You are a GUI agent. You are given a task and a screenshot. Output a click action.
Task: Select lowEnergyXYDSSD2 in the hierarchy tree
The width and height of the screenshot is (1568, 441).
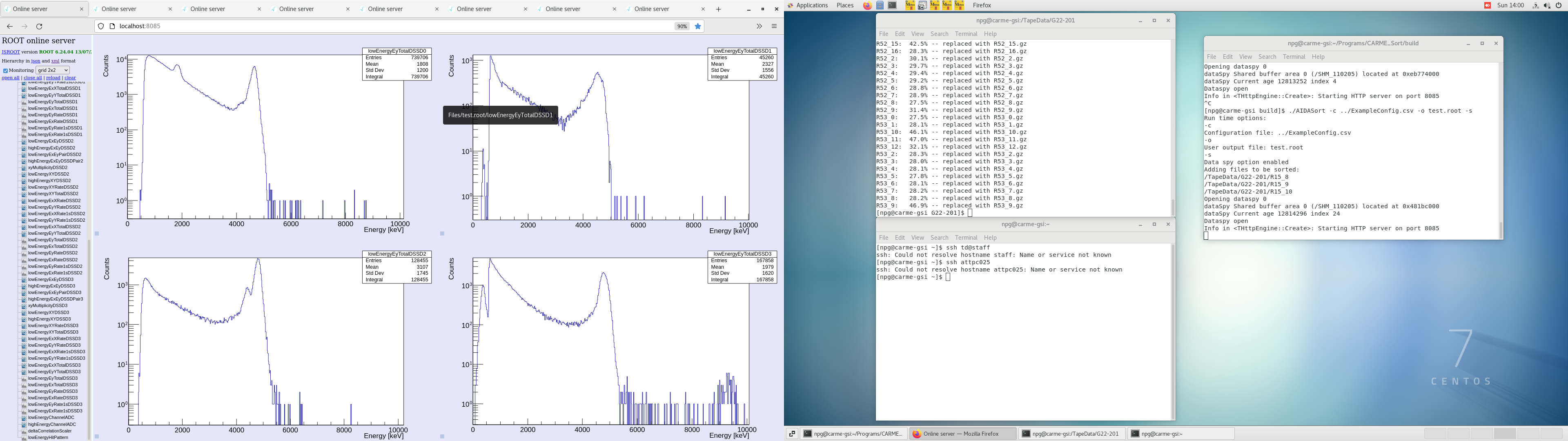pos(49,174)
